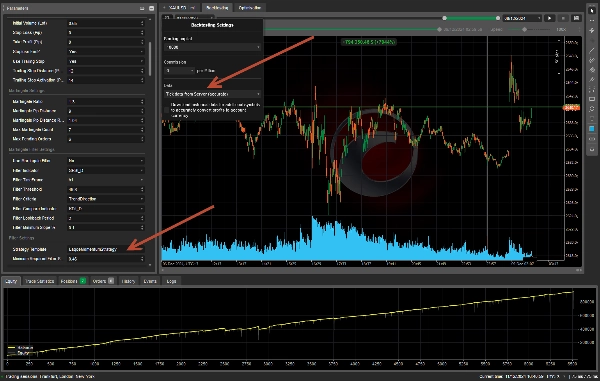Open the Trade Statistics tab

click(39, 281)
